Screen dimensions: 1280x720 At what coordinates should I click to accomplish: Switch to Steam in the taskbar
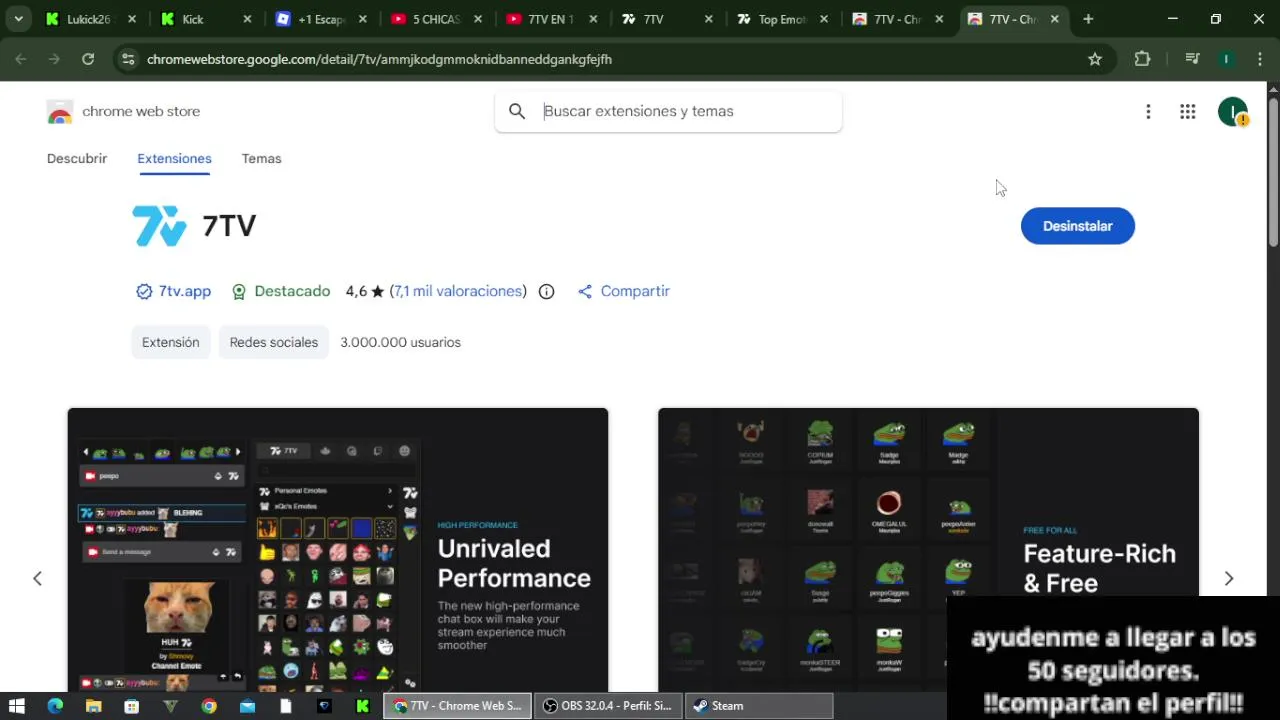[x=759, y=706]
